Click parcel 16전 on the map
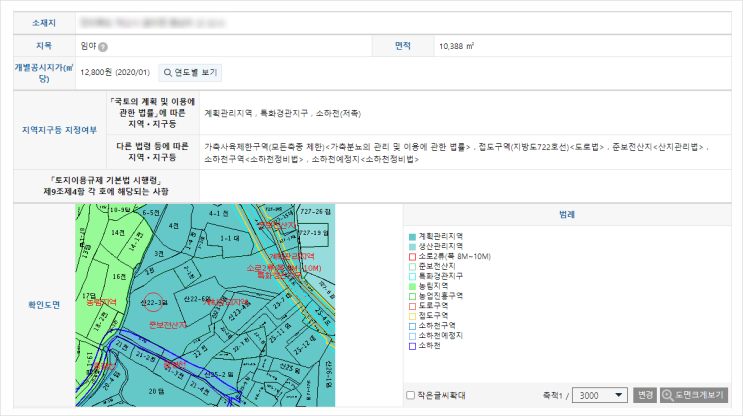 point(119,276)
